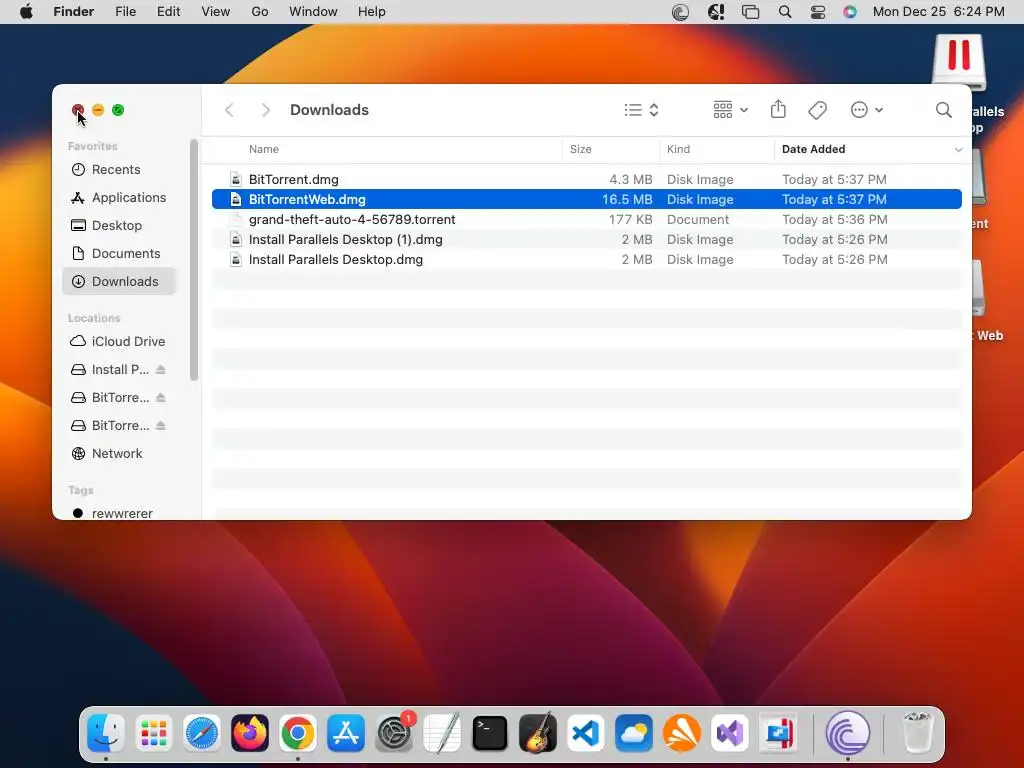Open BitTorrent Web in the Dock
The height and width of the screenshot is (768, 1024).
pos(848,733)
